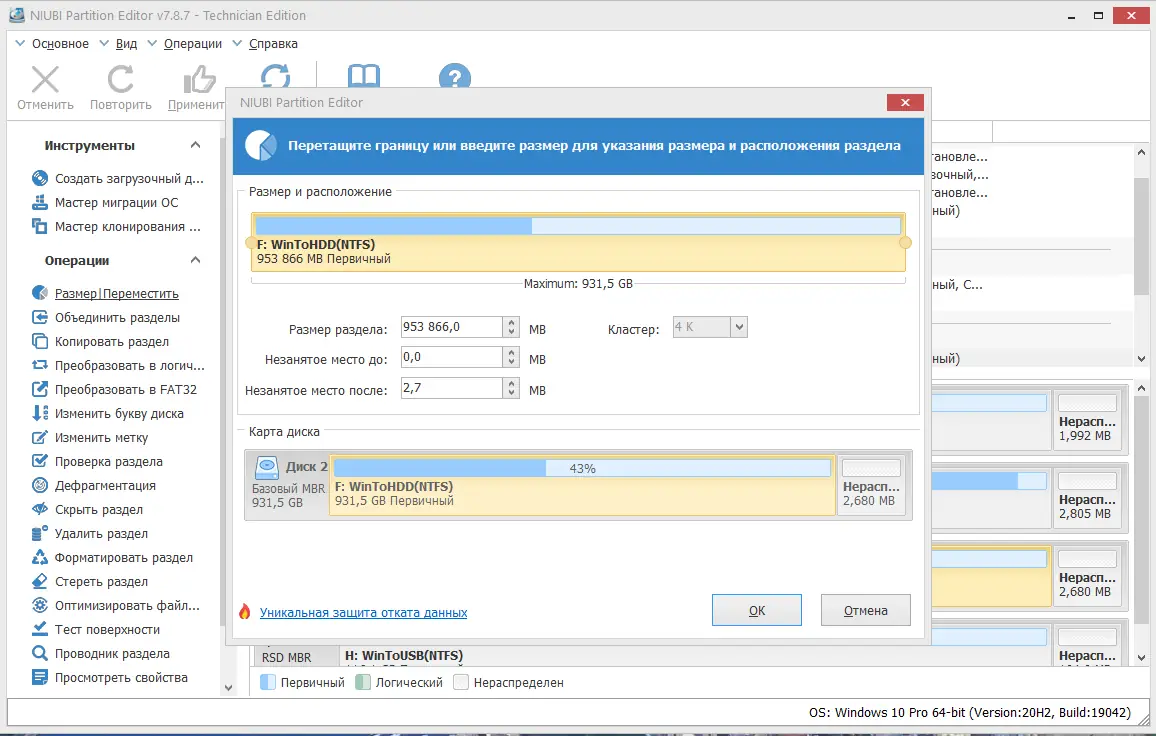The image size is (1156, 736).
Task: Click the left partition border handle
Action: click(x=251, y=243)
